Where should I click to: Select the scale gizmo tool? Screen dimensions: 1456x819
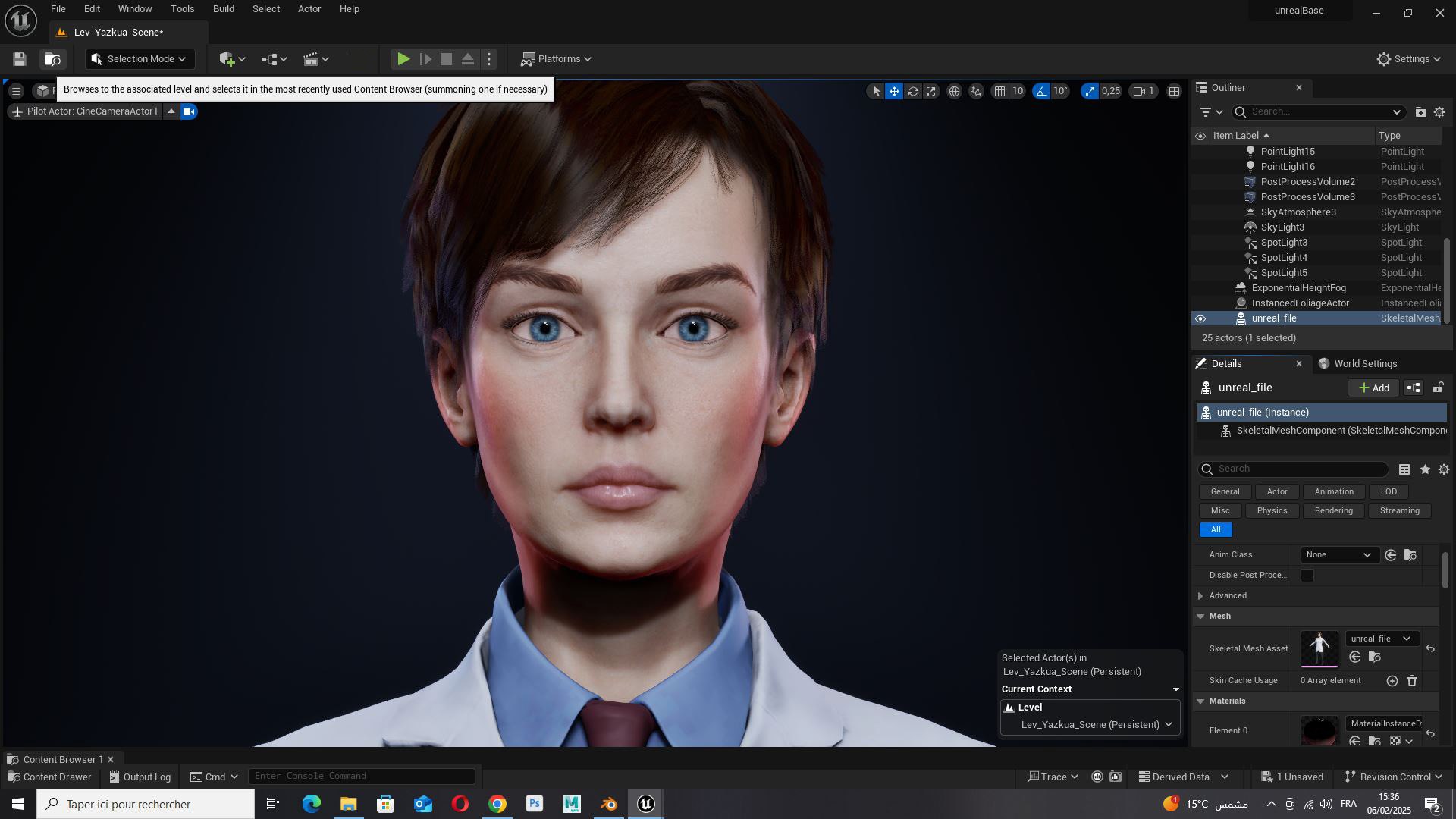(931, 91)
